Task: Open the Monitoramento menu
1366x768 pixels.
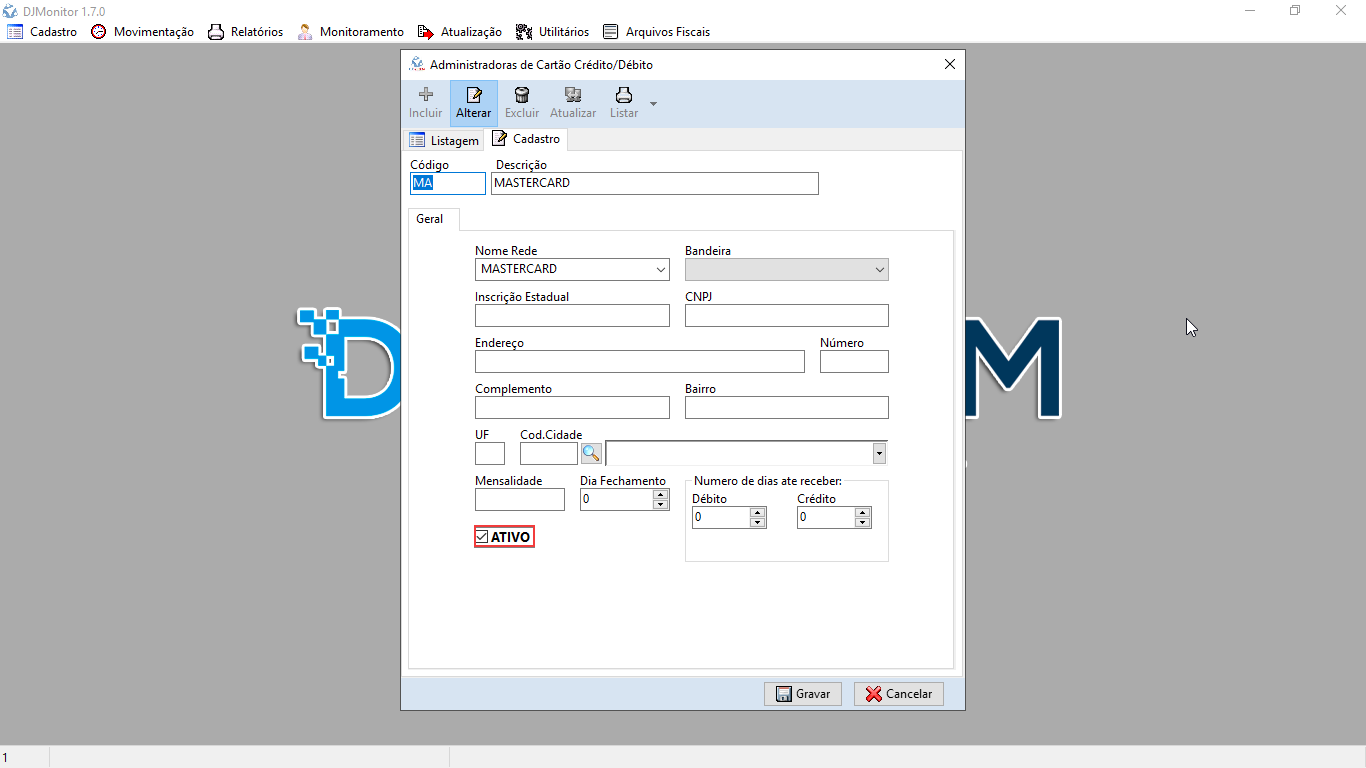Action: point(351,32)
